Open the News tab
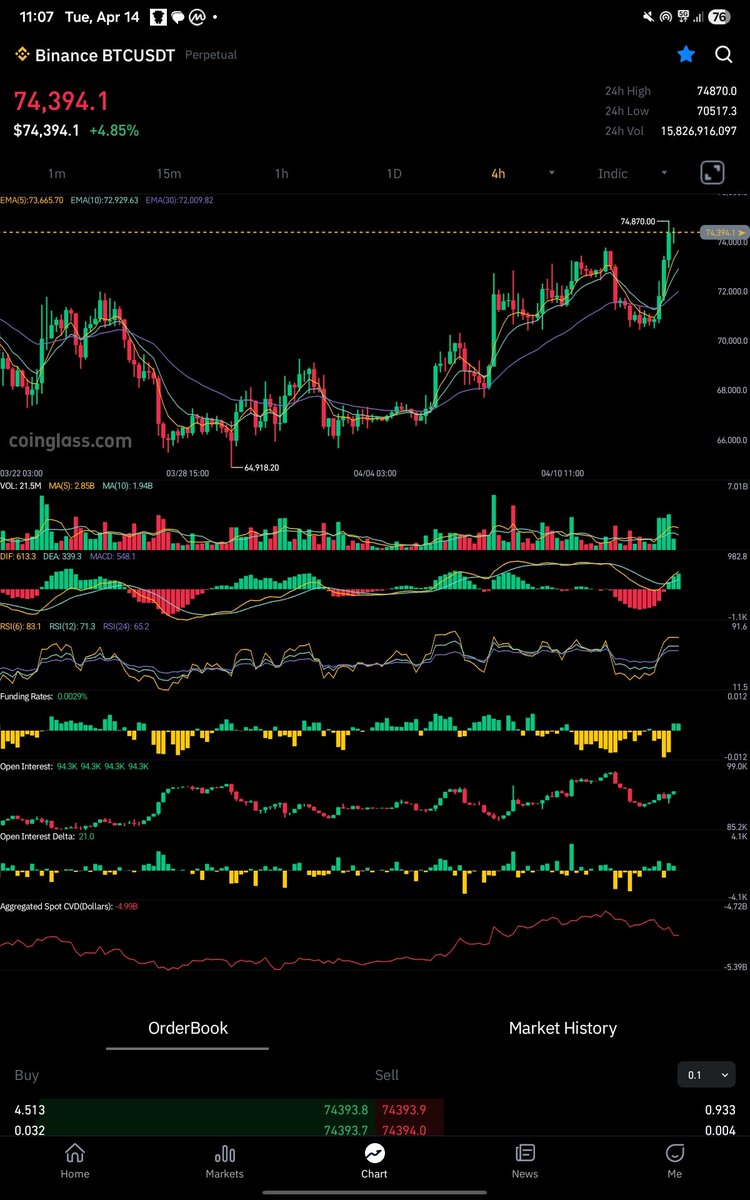750x1200 pixels. (525, 1161)
